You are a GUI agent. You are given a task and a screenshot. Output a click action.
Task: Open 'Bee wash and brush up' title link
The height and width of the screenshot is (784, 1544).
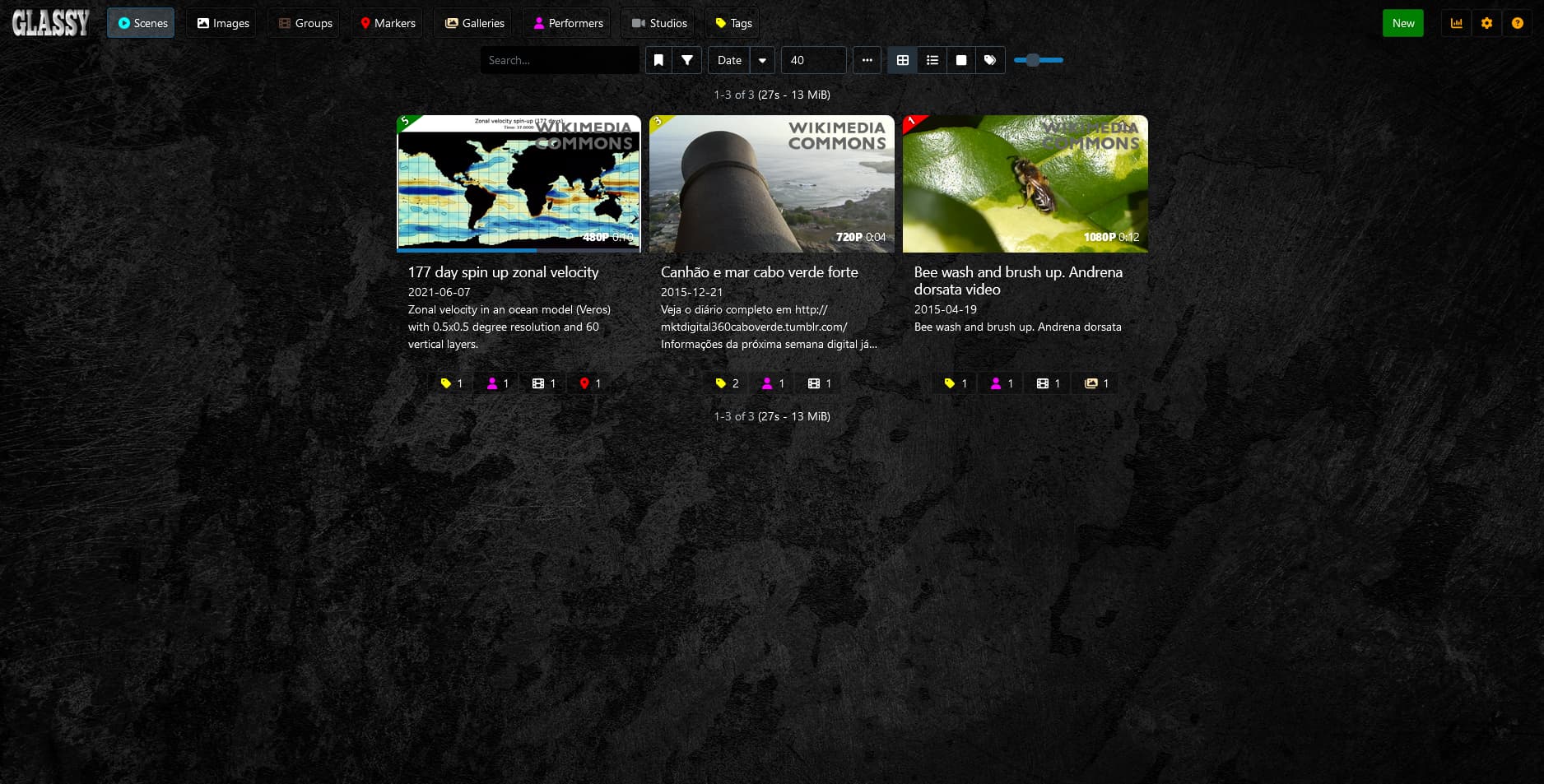tap(1018, 281)
